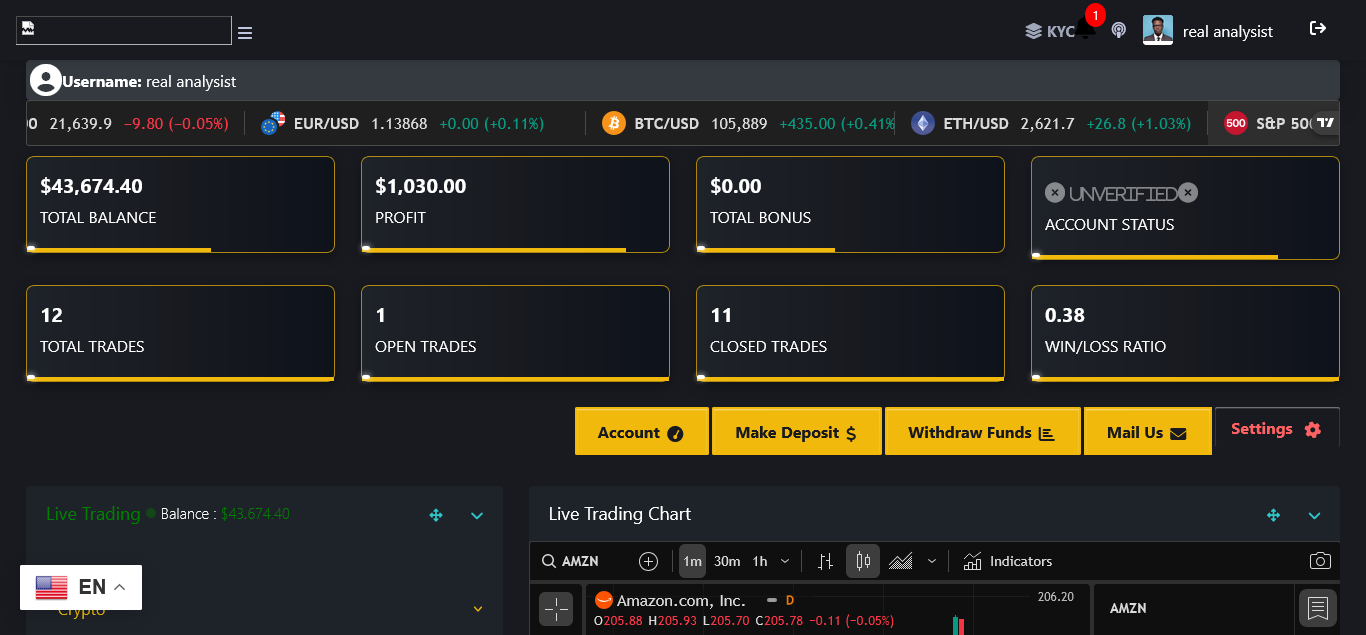Select the BTC/USD ticker item
The height and width of the screenshot is (635, 1366).
click(749, 124)
